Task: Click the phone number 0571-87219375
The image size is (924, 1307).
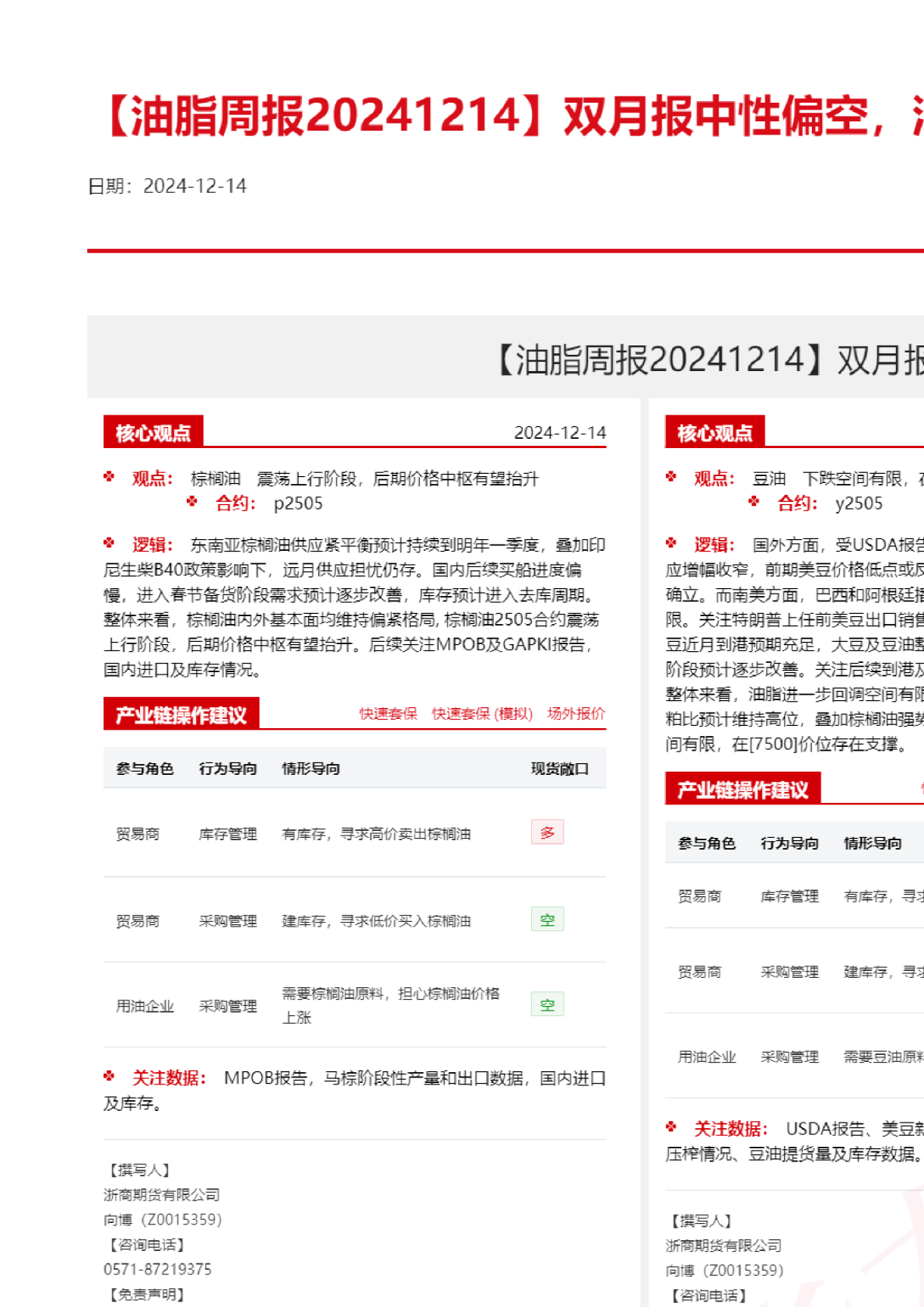Action: 157,1269
